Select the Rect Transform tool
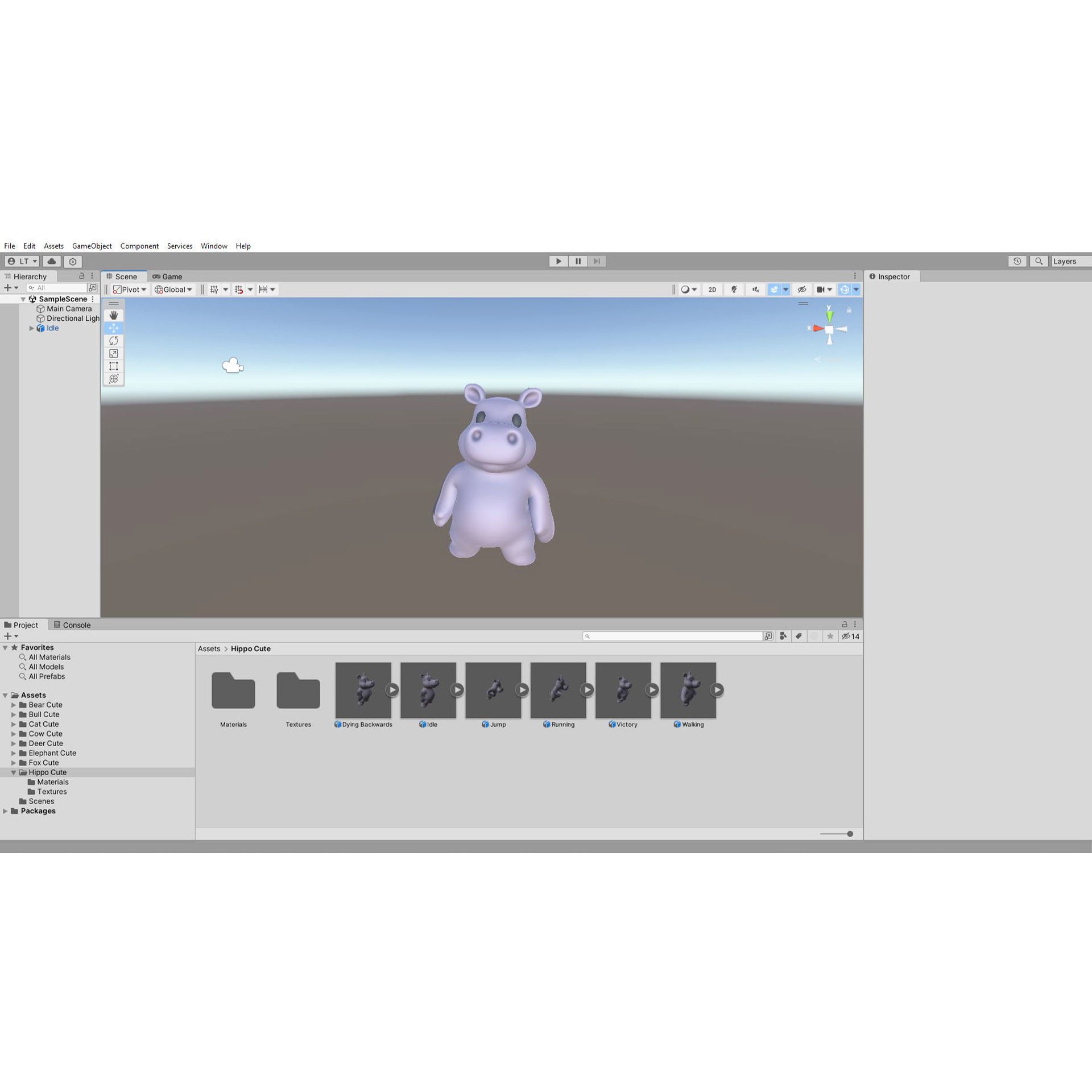The image size is (1092, 1092). 114,366
